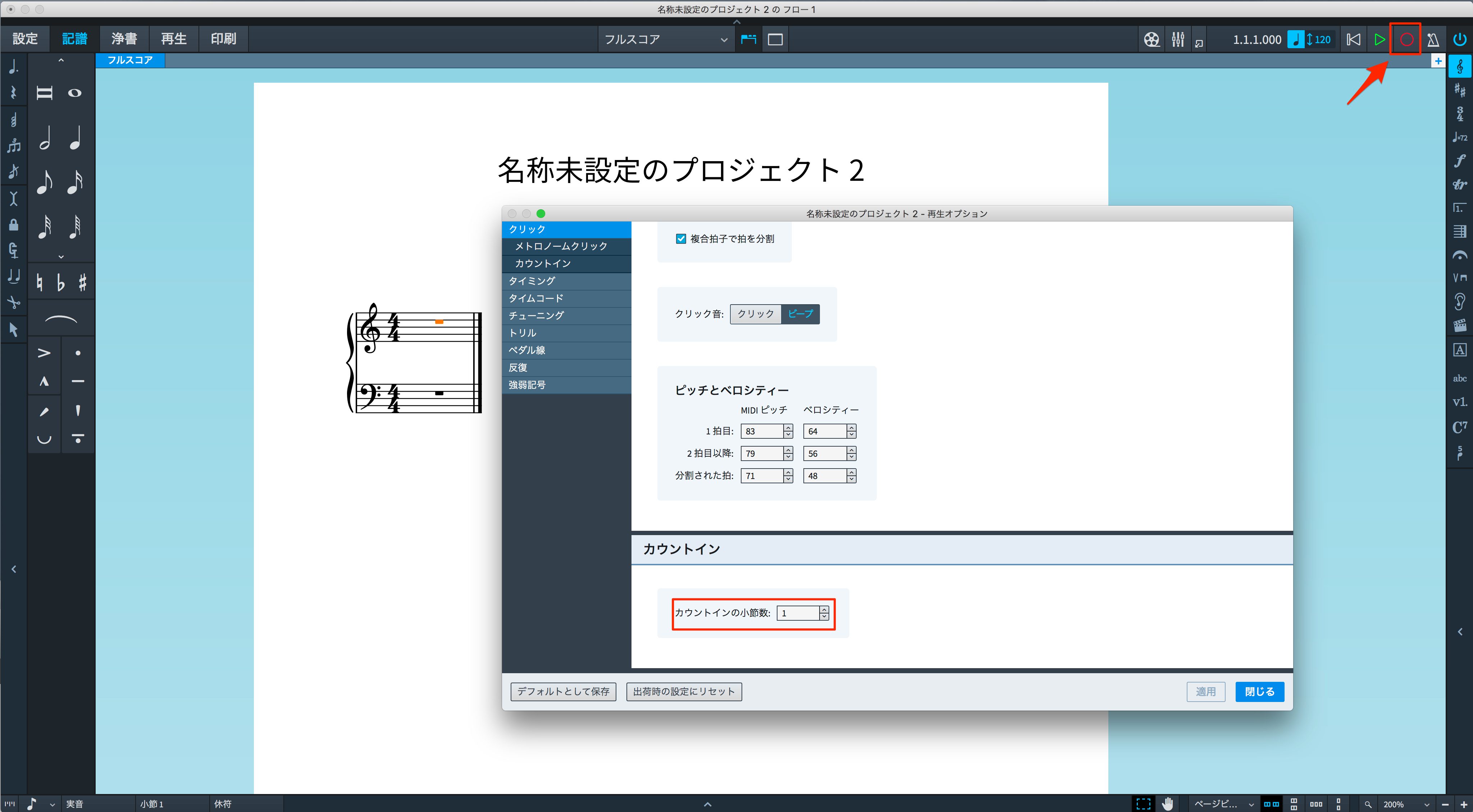The width and height of the screenshot is (1473, 812).
Task: Apply accent articulation
Action: (x=44, y=353)
